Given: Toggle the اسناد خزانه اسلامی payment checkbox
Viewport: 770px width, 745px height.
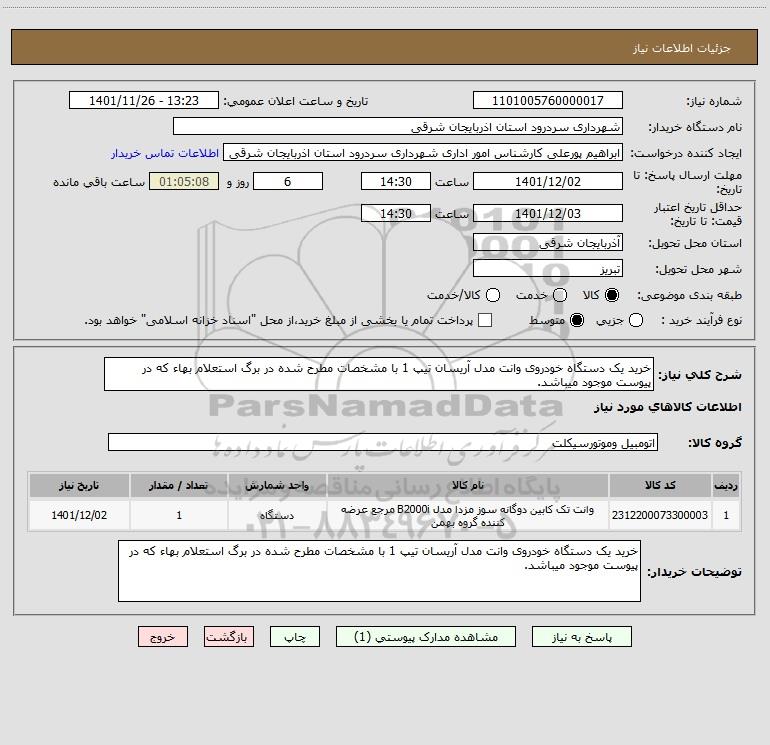Looking at the screenshot, I should click(485, 320).
